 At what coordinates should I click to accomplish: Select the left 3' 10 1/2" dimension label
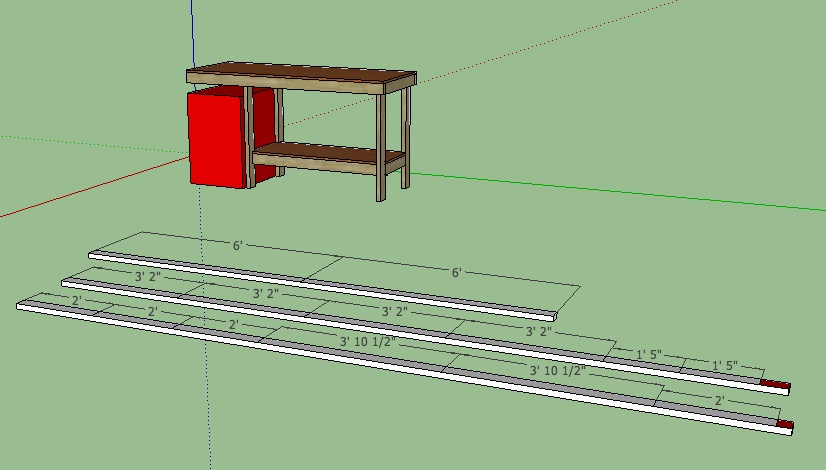point(368,341)
